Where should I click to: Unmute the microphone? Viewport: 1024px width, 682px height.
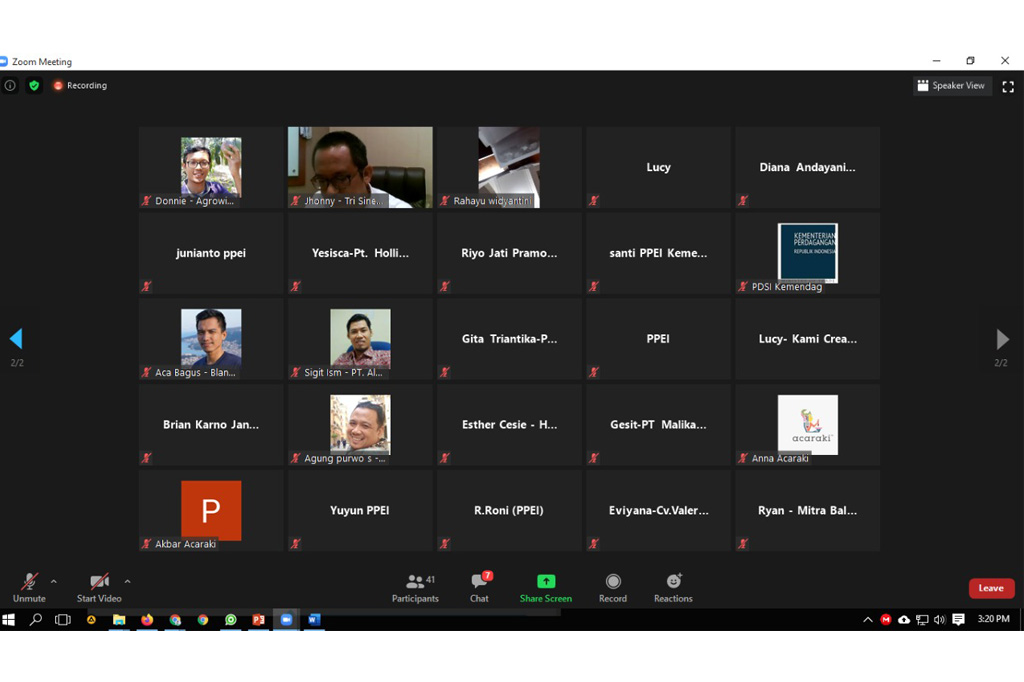[x=29, y=587]
